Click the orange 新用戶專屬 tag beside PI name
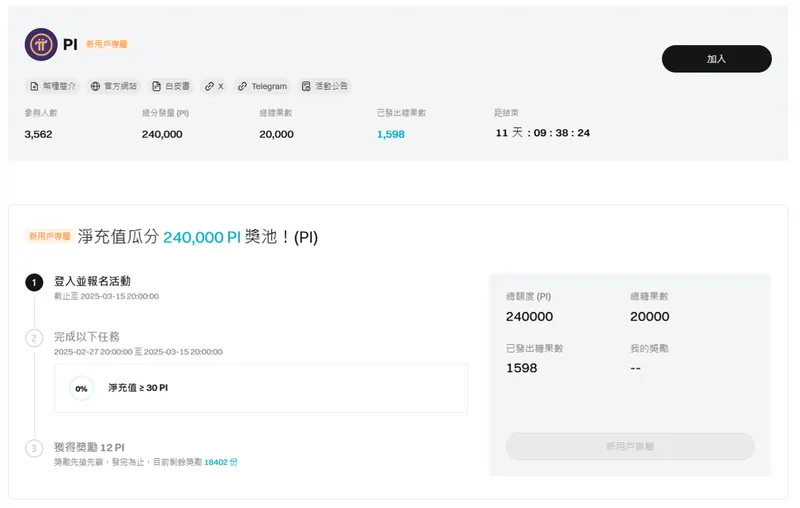 point(106,44)
